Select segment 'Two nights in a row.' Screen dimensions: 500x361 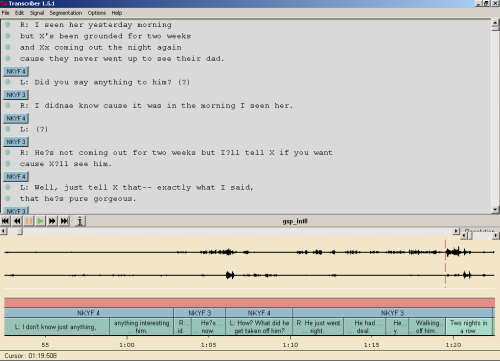[469, 327]
